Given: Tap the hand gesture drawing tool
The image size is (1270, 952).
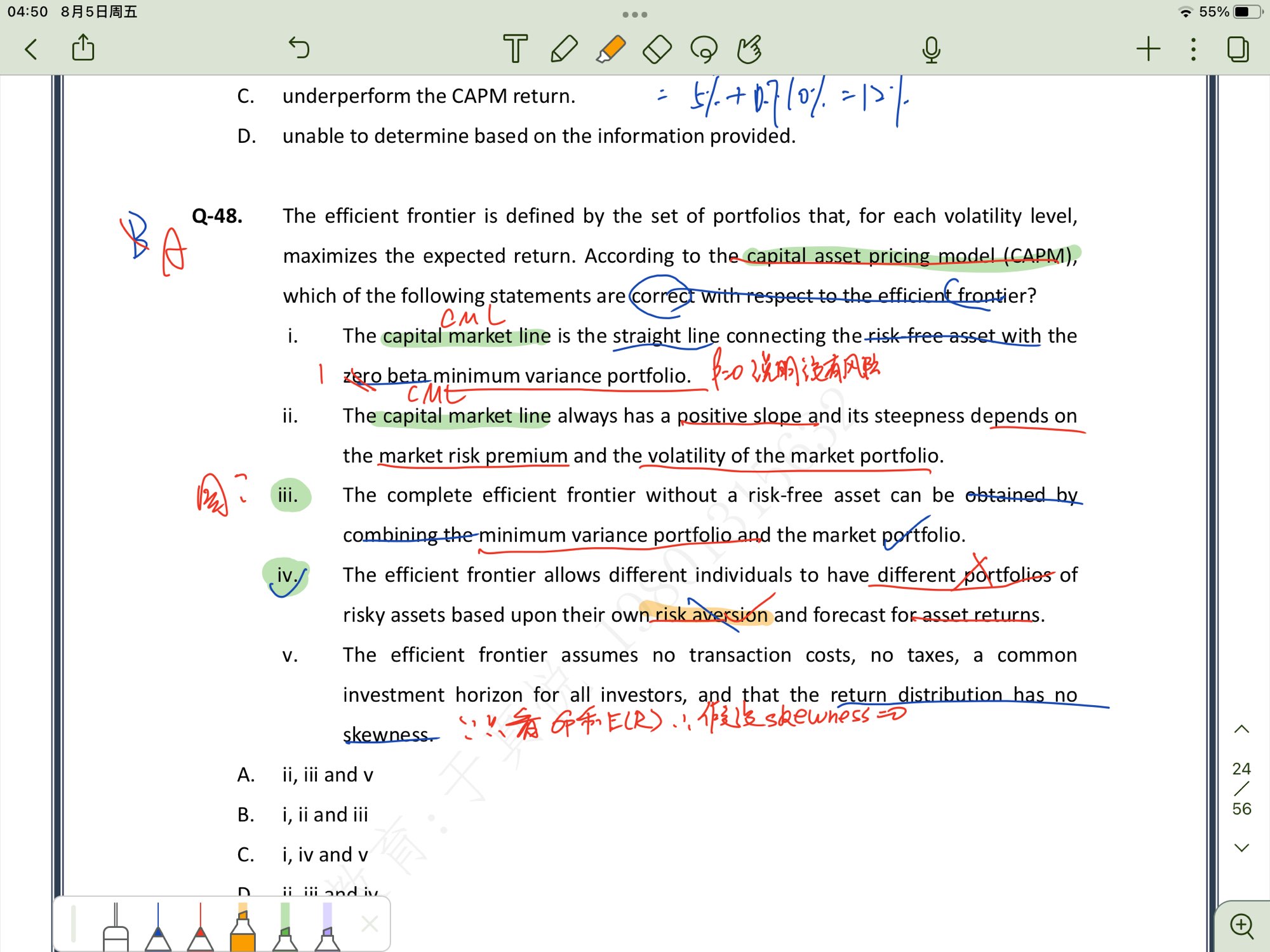Looking at the screenshot, I should 749,49.
